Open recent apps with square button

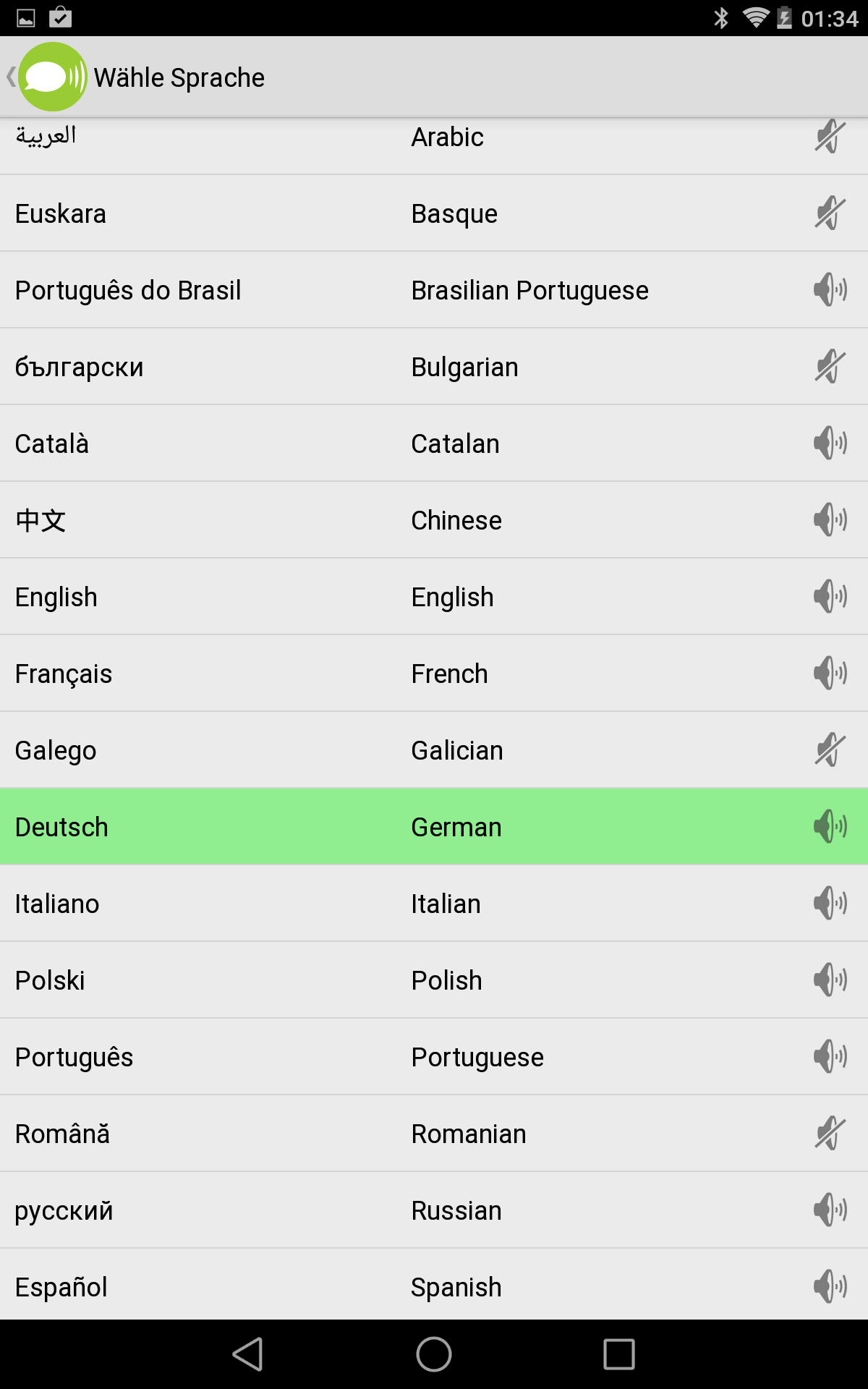(619, 1354)
